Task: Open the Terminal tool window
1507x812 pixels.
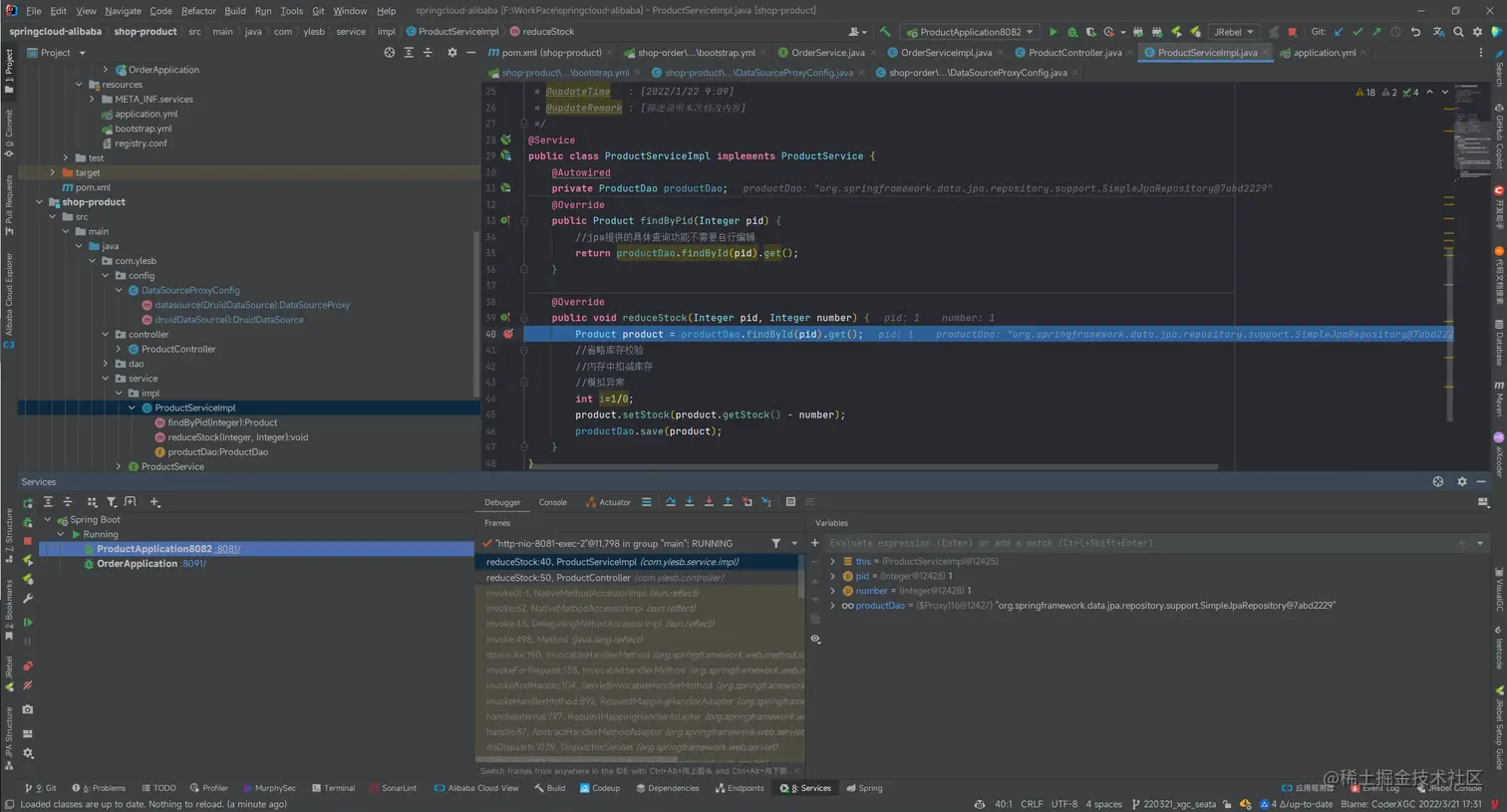Action: click(x=333, y=788)
